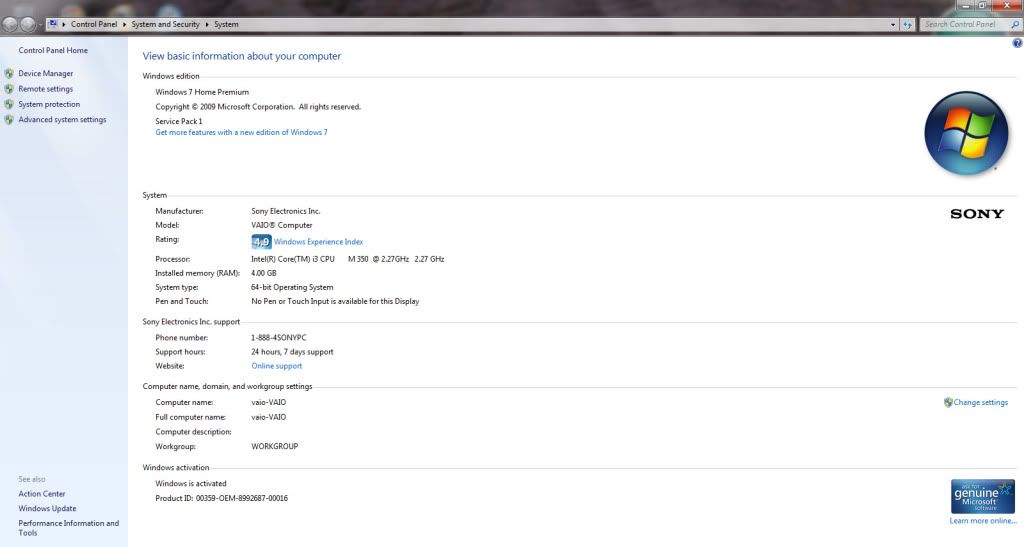Get more features with a new edition link
Viewport: 1024px width, 547px height.
[x=242, y=132]
